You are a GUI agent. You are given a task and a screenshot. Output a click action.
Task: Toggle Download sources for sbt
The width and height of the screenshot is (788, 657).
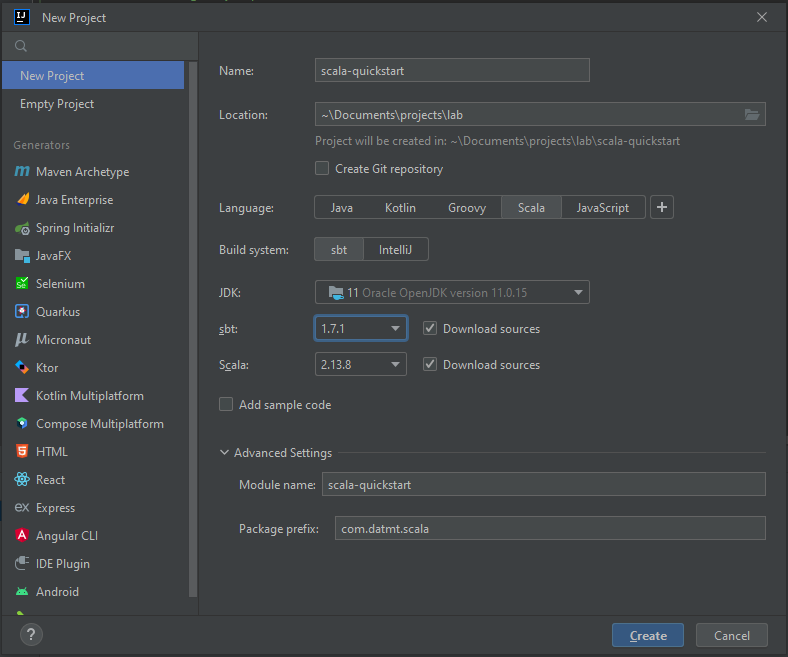click(x=430, y=328)
